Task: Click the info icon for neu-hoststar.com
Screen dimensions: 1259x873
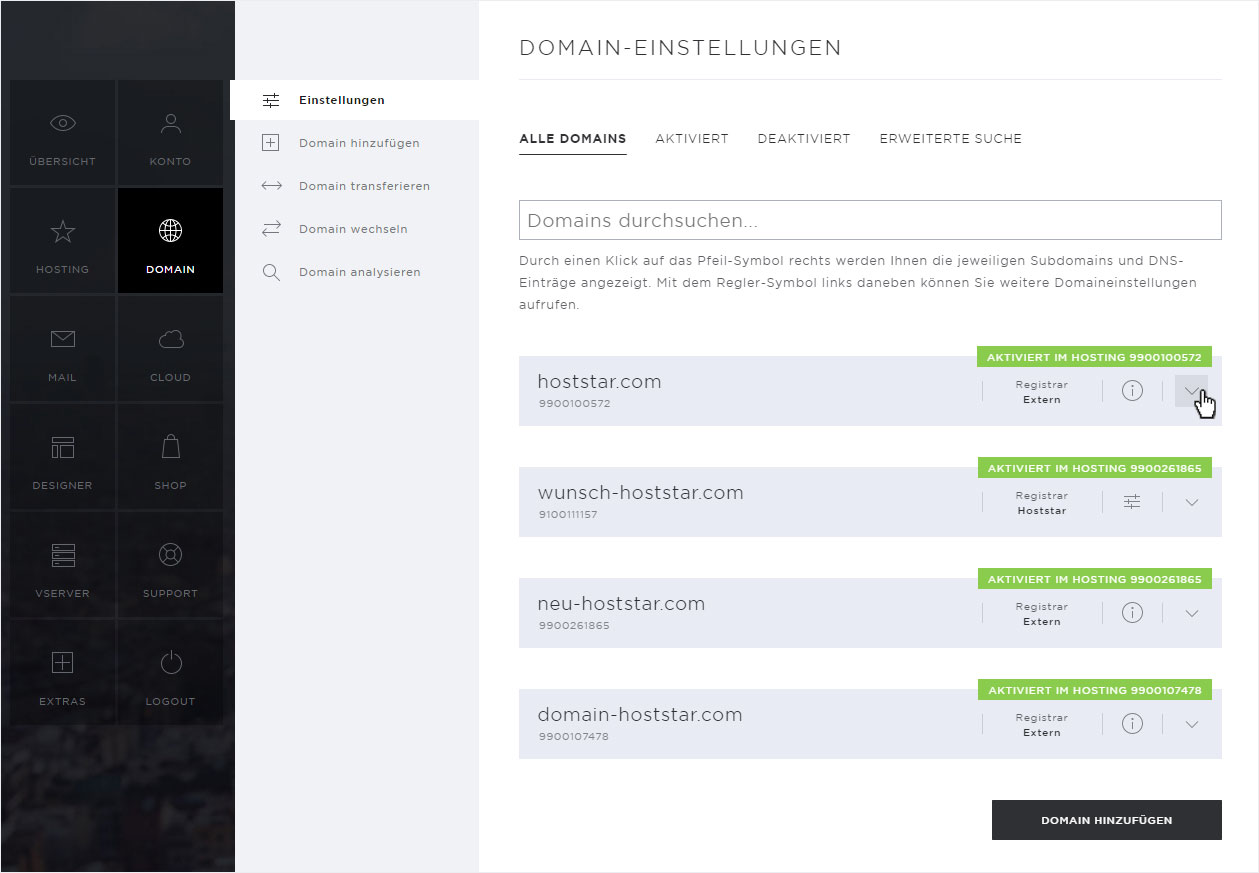Action: pos(1132,613)
